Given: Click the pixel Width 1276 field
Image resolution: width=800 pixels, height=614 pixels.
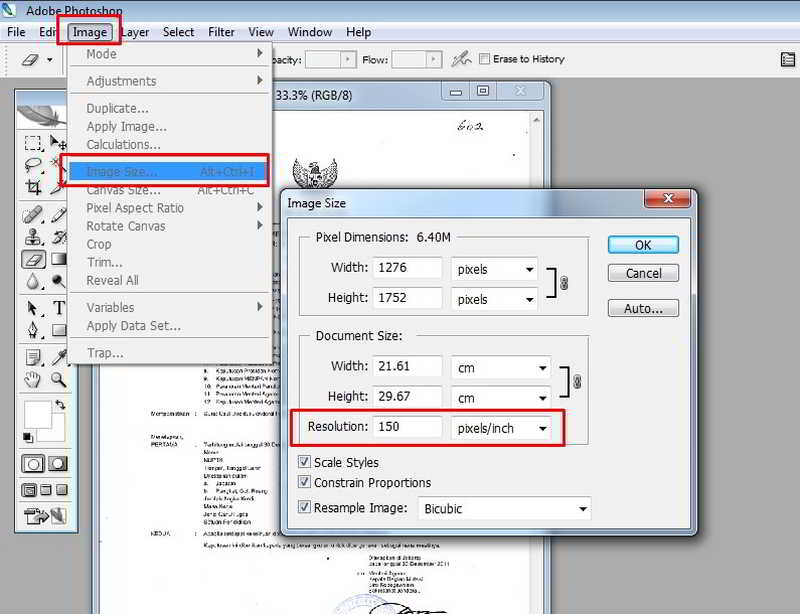Looking at the screenshot, I should tap(407, 267).
